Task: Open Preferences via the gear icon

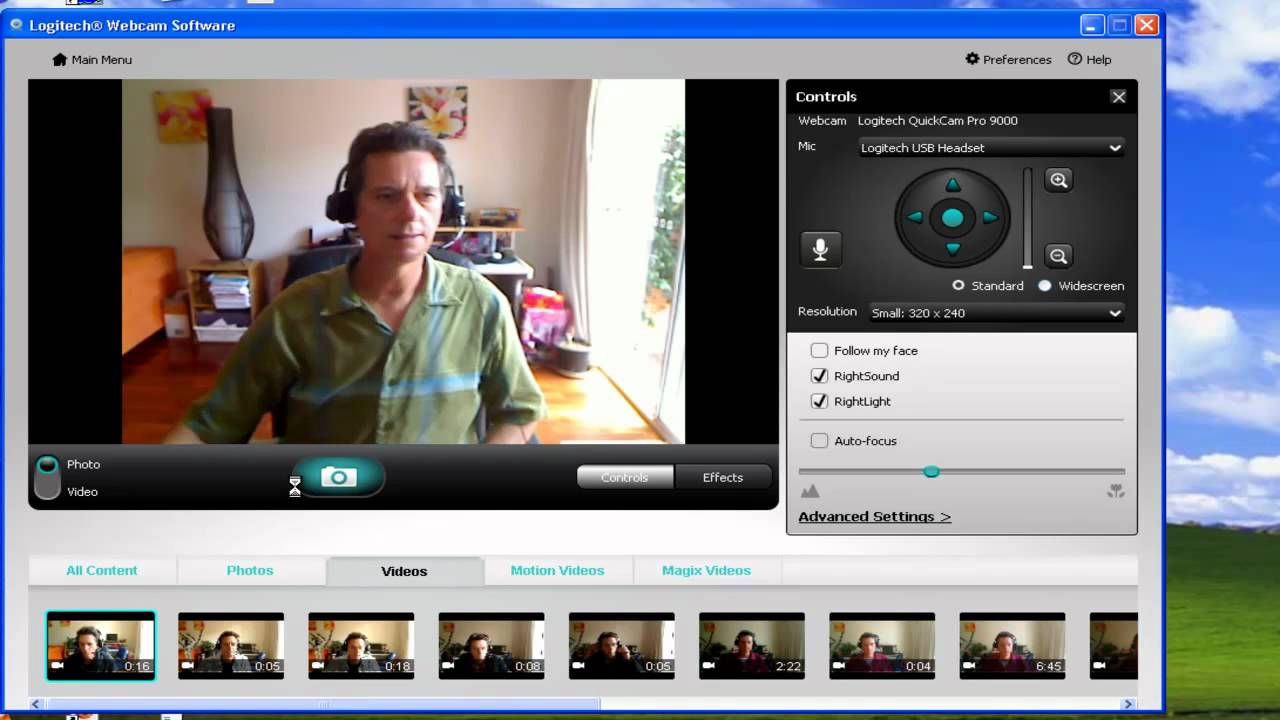Action: pos(972,59)
